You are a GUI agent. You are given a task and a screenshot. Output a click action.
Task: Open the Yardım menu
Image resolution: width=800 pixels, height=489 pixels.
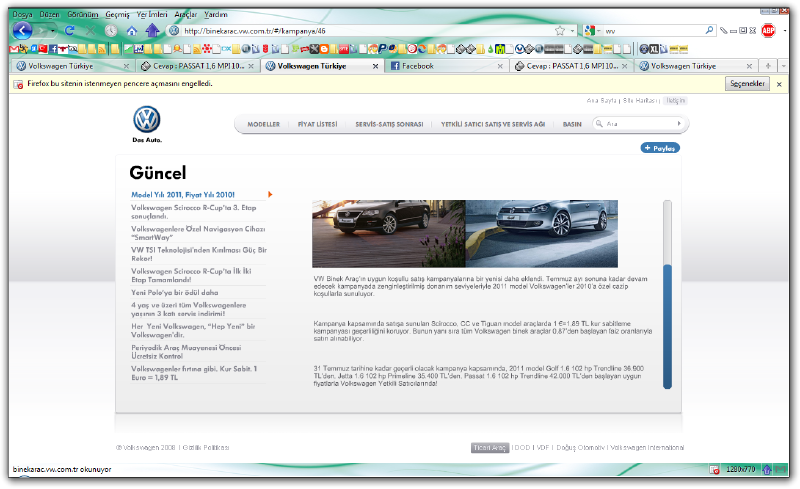(216, 14)
